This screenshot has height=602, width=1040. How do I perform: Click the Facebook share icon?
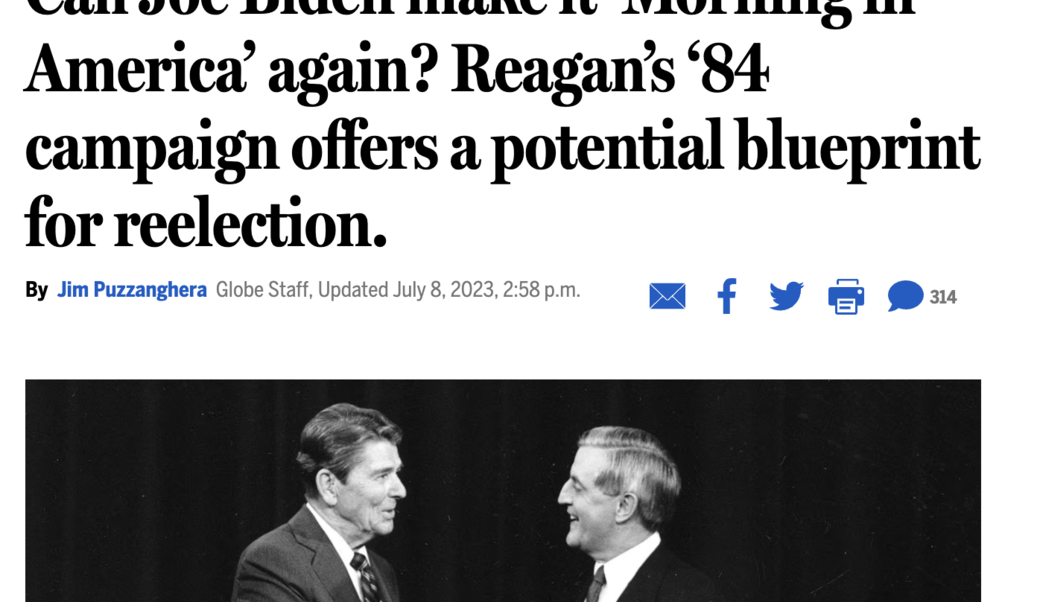coord(727,296)
